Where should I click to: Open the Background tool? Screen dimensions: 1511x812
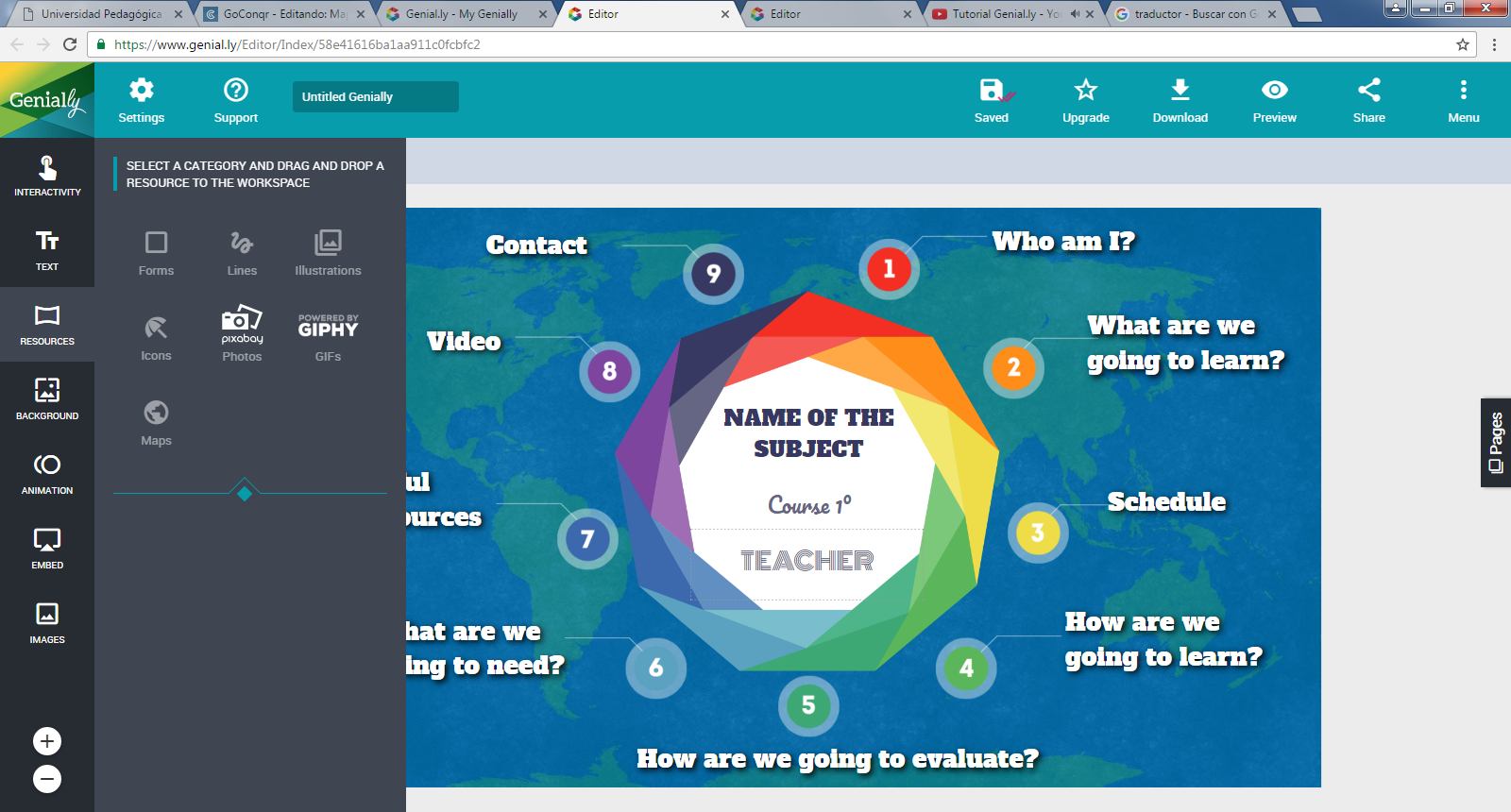(47, 399)
